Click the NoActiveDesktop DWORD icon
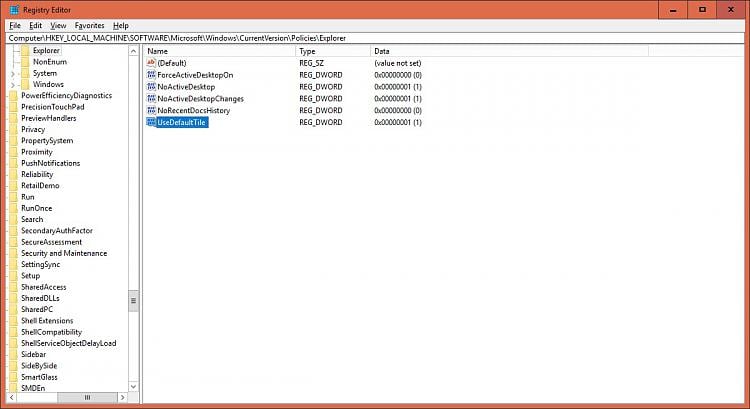Screen dimensions: 750x409 click(151, 87)
